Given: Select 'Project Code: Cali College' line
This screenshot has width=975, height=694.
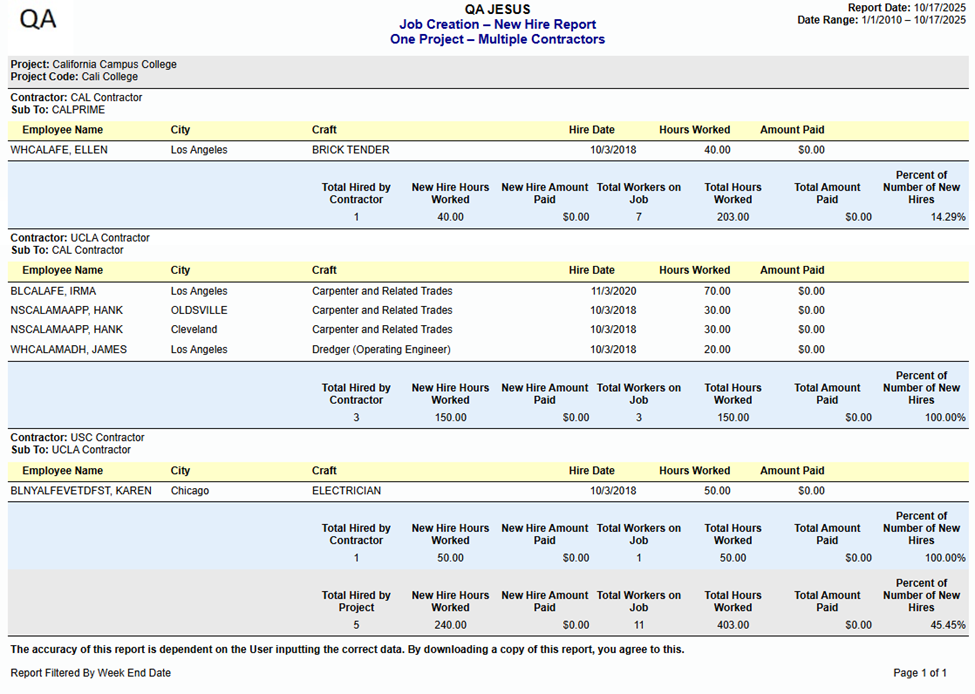Looking at the screenshot, I should point(74,76).
